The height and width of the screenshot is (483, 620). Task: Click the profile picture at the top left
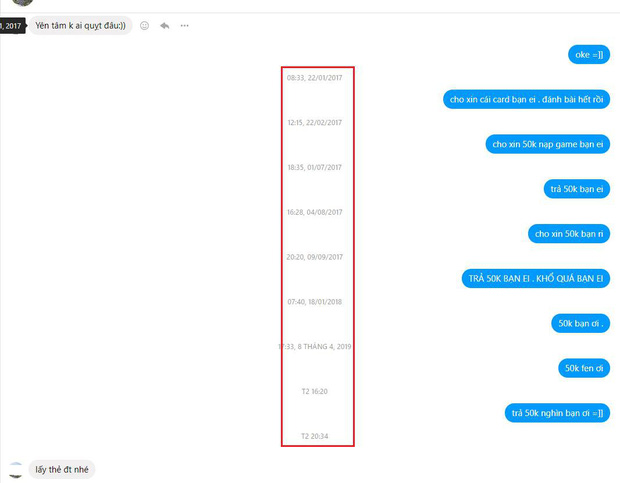[x=22, y=3]
